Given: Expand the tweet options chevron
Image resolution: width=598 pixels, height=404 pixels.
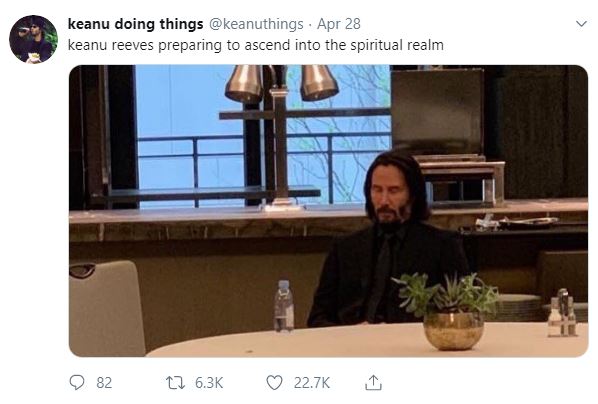Looking at the screenshot, I should [x=581, y=24].
